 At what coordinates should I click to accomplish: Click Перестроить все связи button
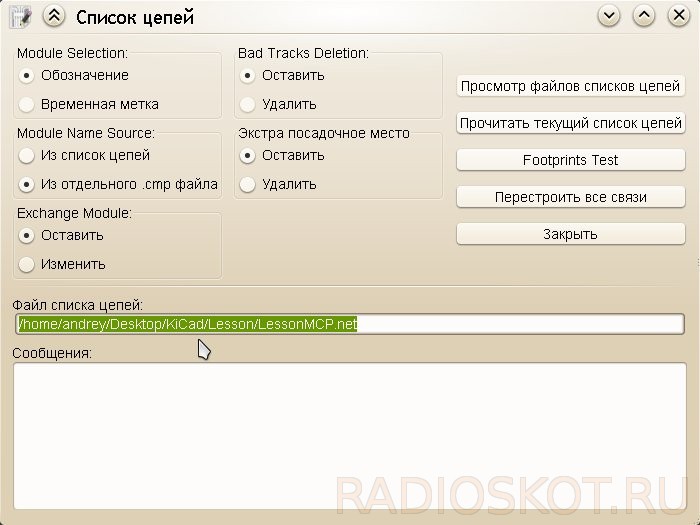[x=571, y=197]
